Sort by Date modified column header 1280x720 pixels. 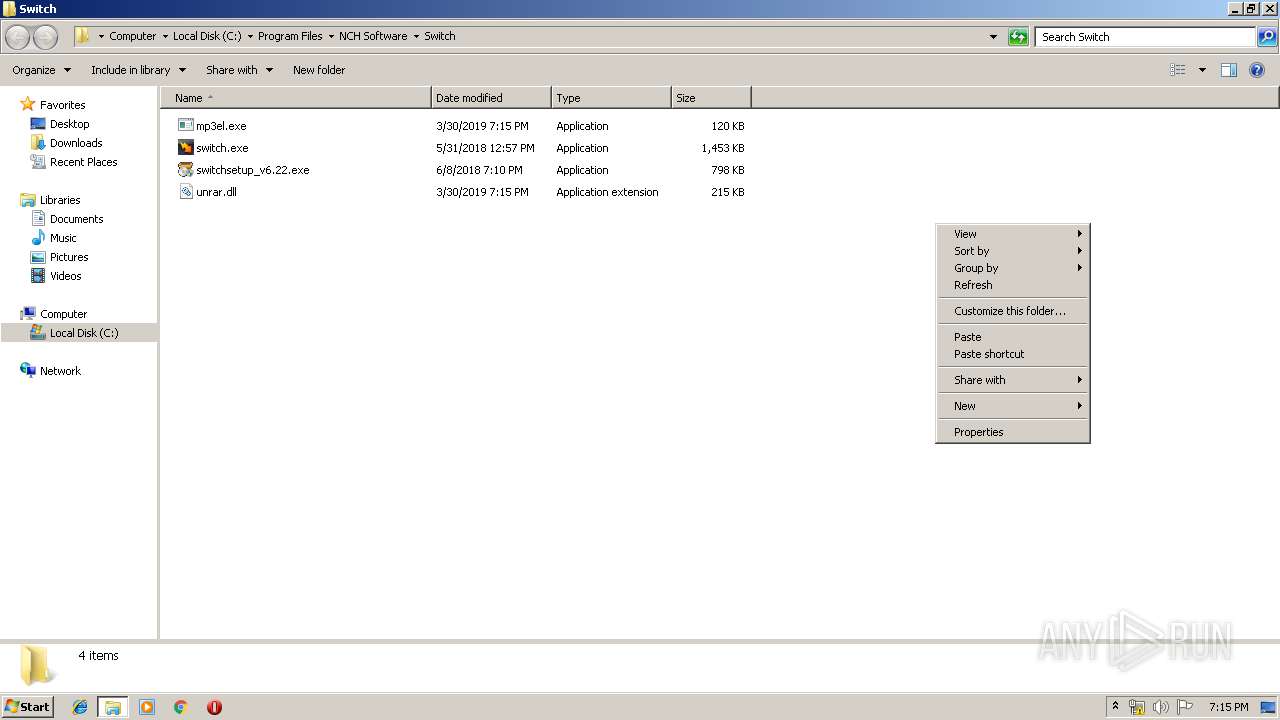[x=491, y=98]
